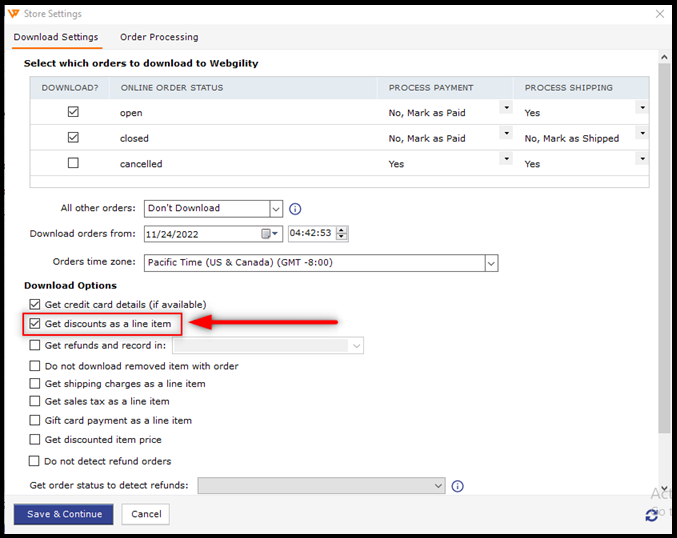This screenshot has height=538, width=677.
Task: Open Process Shipping dropdown for closed orders
Action: click(x=641, y=134)
